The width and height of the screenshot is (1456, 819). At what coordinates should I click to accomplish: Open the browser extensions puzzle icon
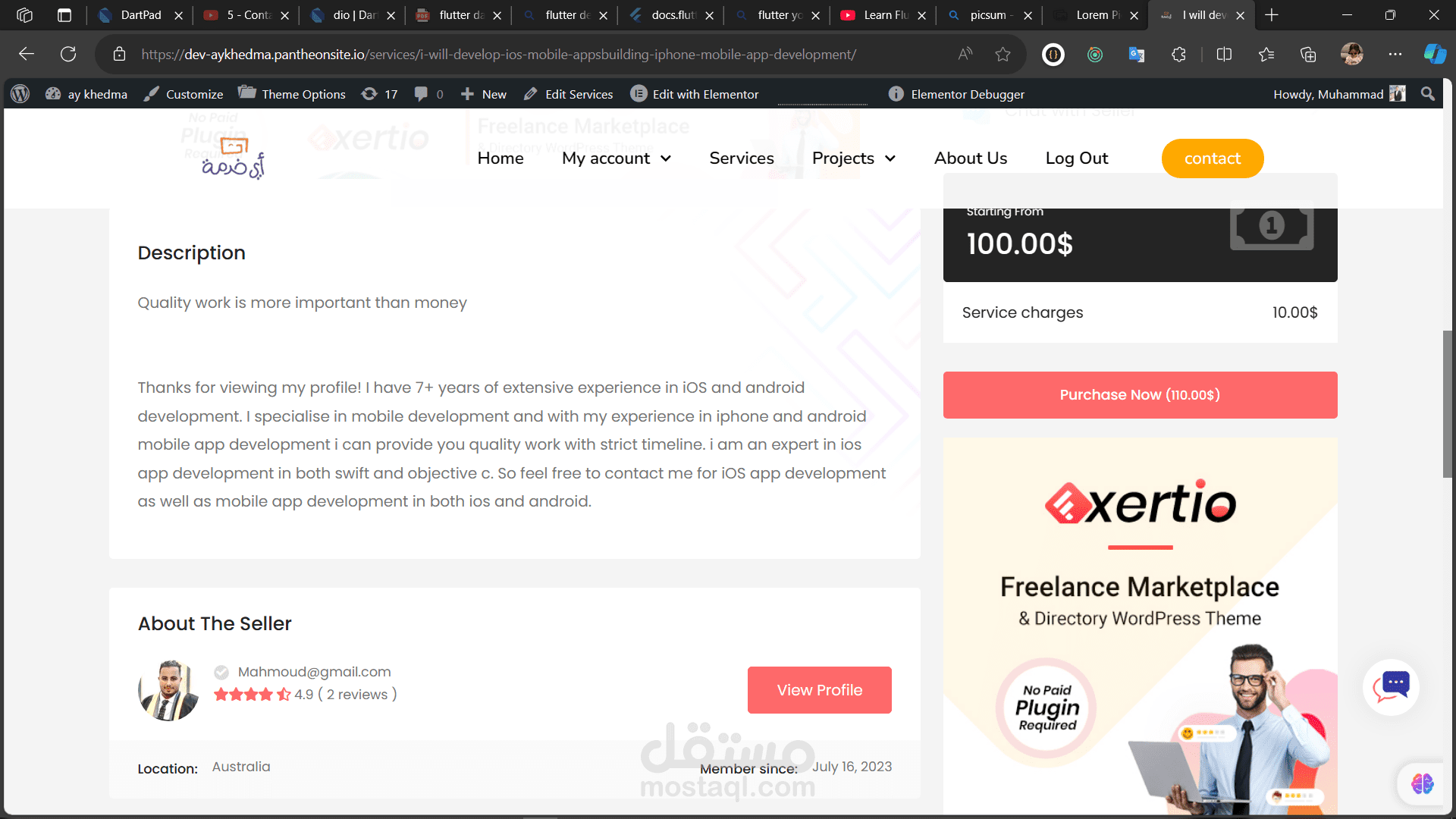pyautogui.click(x=1178, y=54)
